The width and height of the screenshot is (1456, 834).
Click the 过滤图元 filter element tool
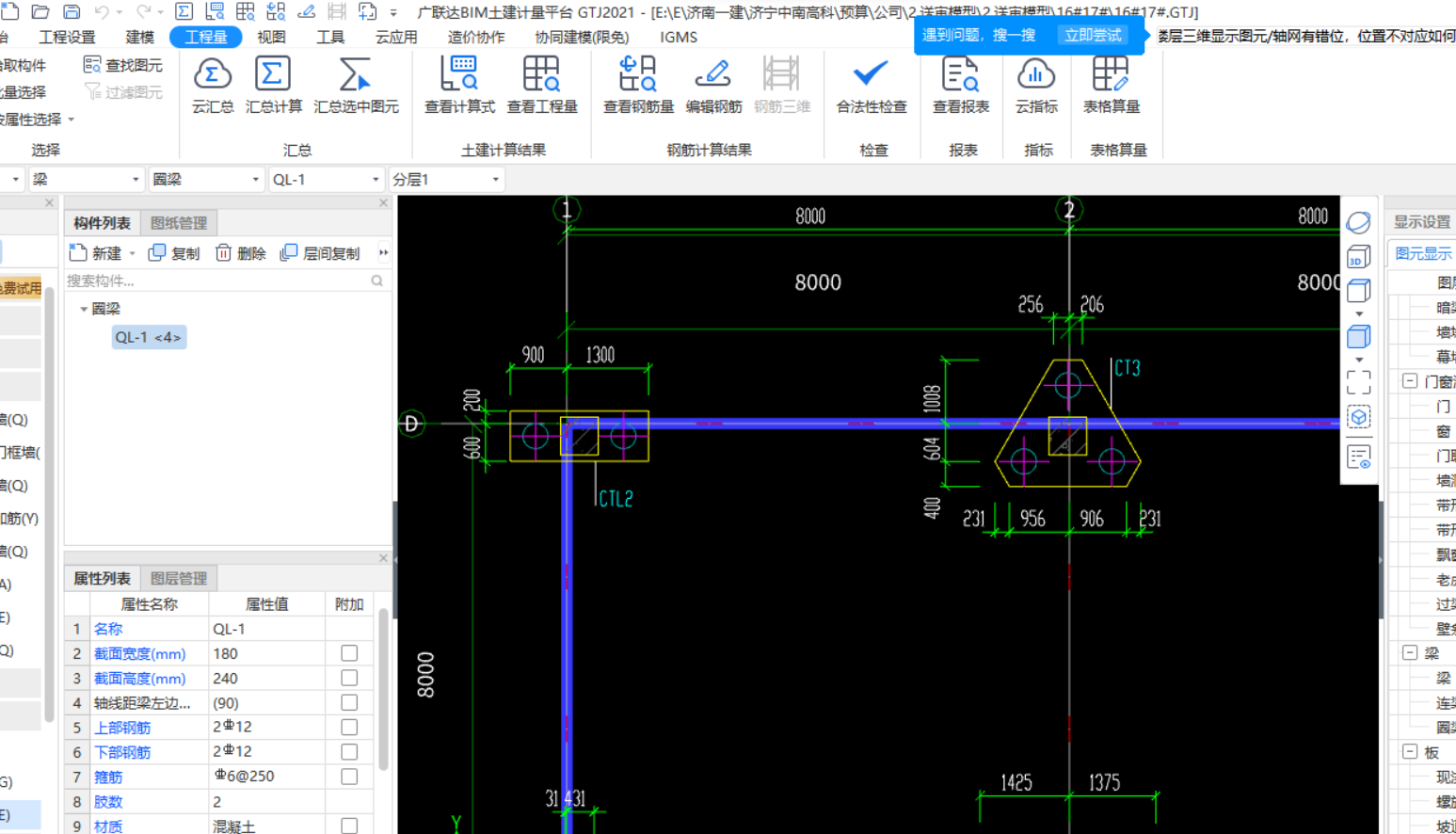(123, 92)
